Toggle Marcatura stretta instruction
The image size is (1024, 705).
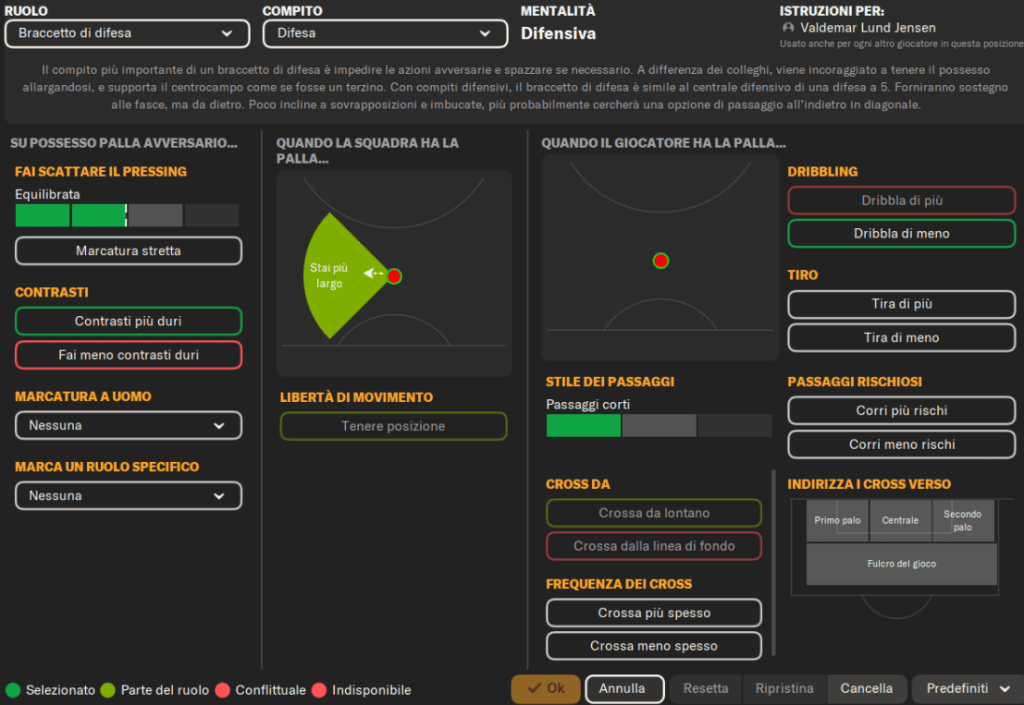[x=128, y=251]
